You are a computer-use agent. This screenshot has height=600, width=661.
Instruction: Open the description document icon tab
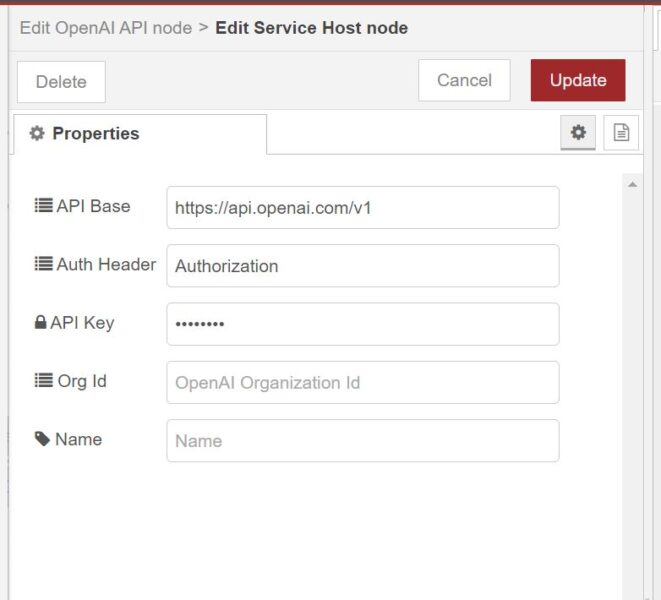621,132
